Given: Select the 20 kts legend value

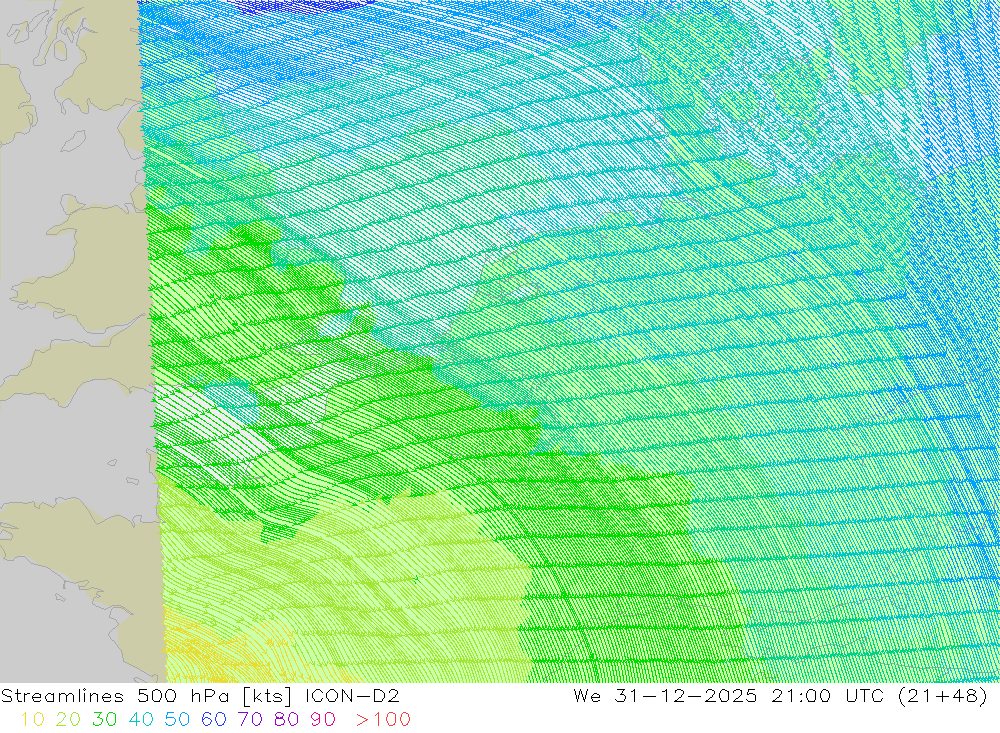Looking at the screenshot, I should [68, 720].
